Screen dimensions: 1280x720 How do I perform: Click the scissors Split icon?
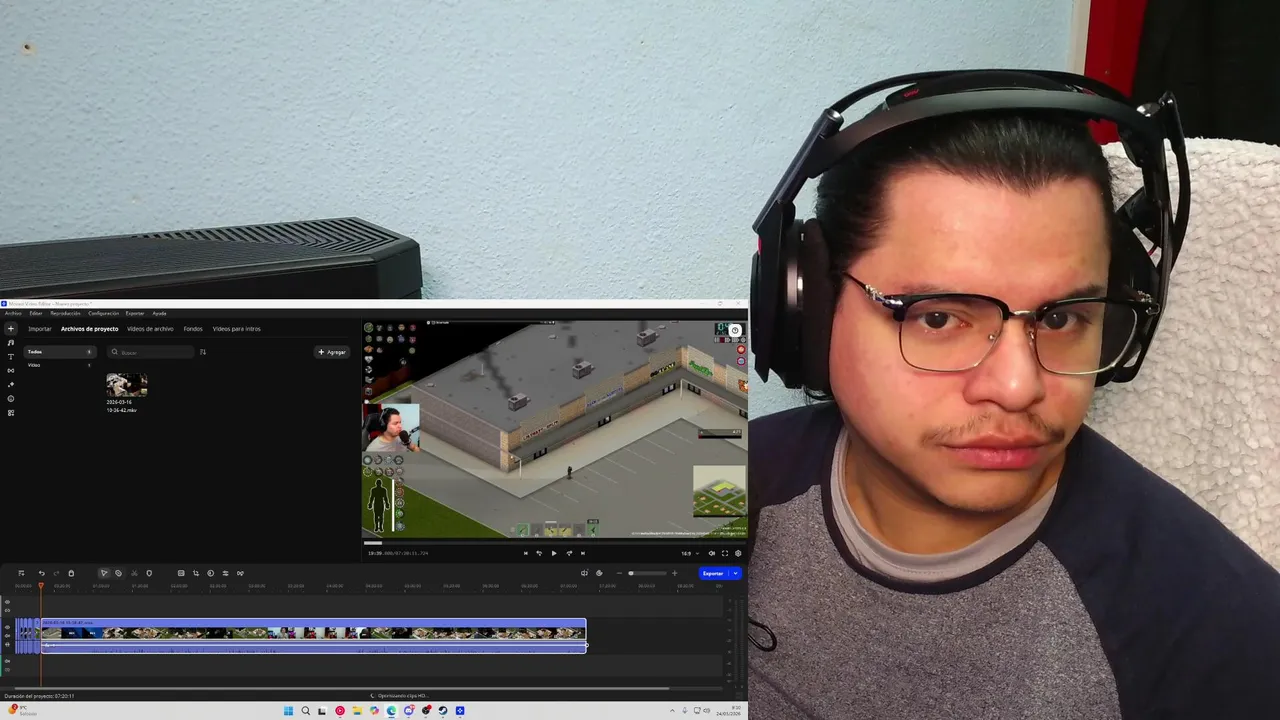pyautogui.click(x=134, y=573)
